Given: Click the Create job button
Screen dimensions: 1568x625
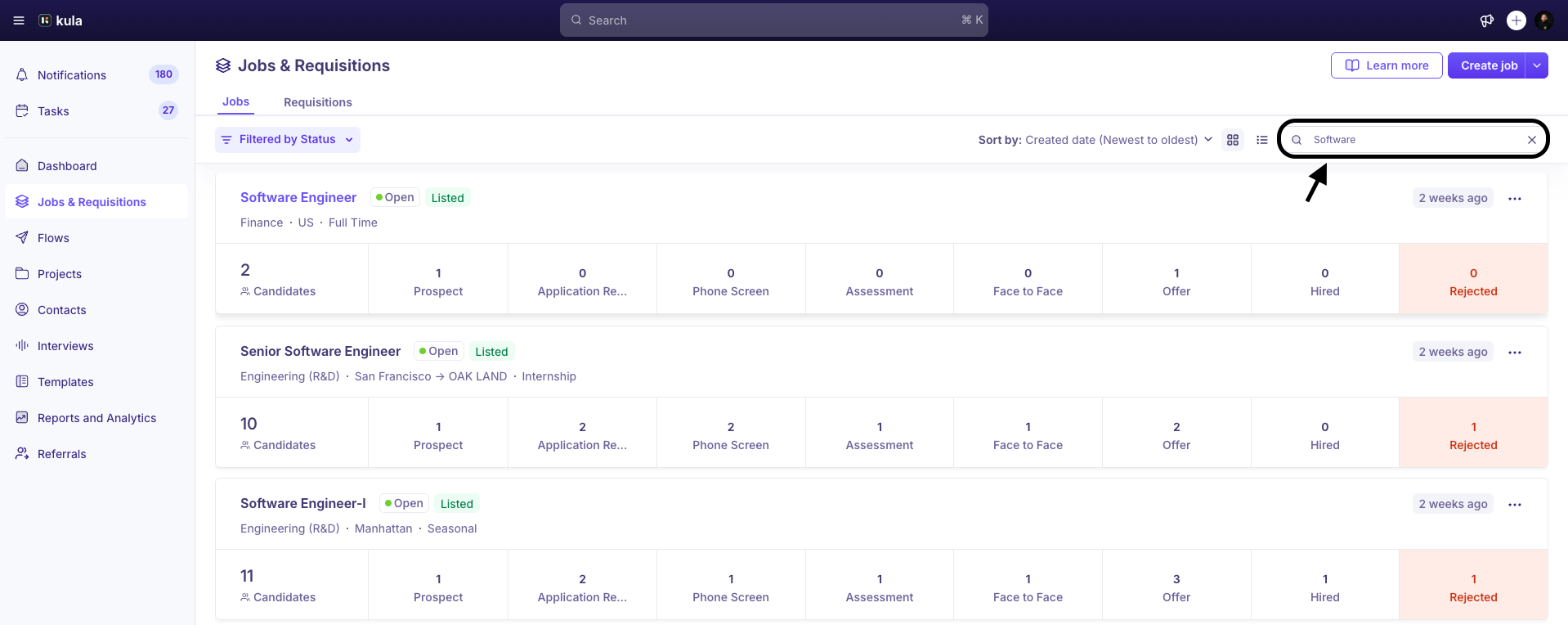Looking at the screenshot, I should coord(1489,65).
